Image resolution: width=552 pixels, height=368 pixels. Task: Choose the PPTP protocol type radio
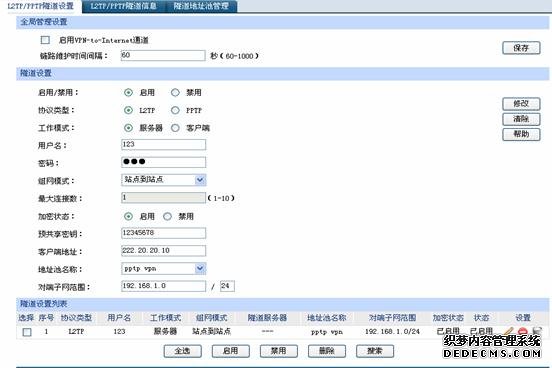pos(175,110)
